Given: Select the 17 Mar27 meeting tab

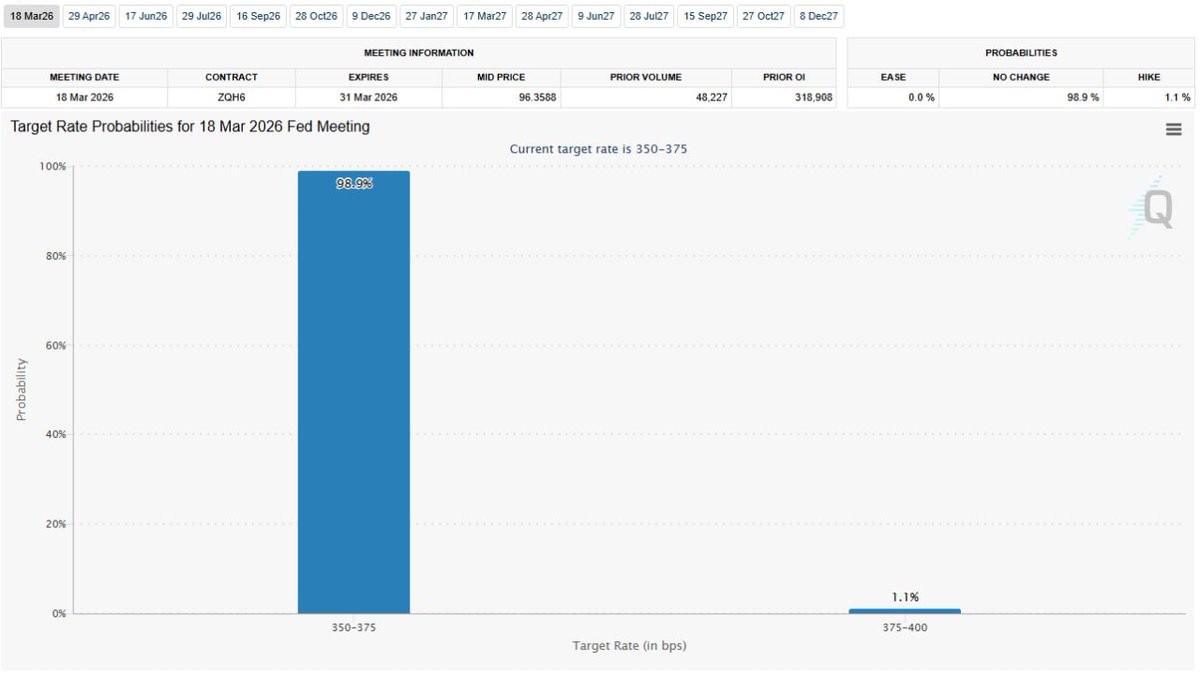Looking at the screenshot, I should coord(485,16).
